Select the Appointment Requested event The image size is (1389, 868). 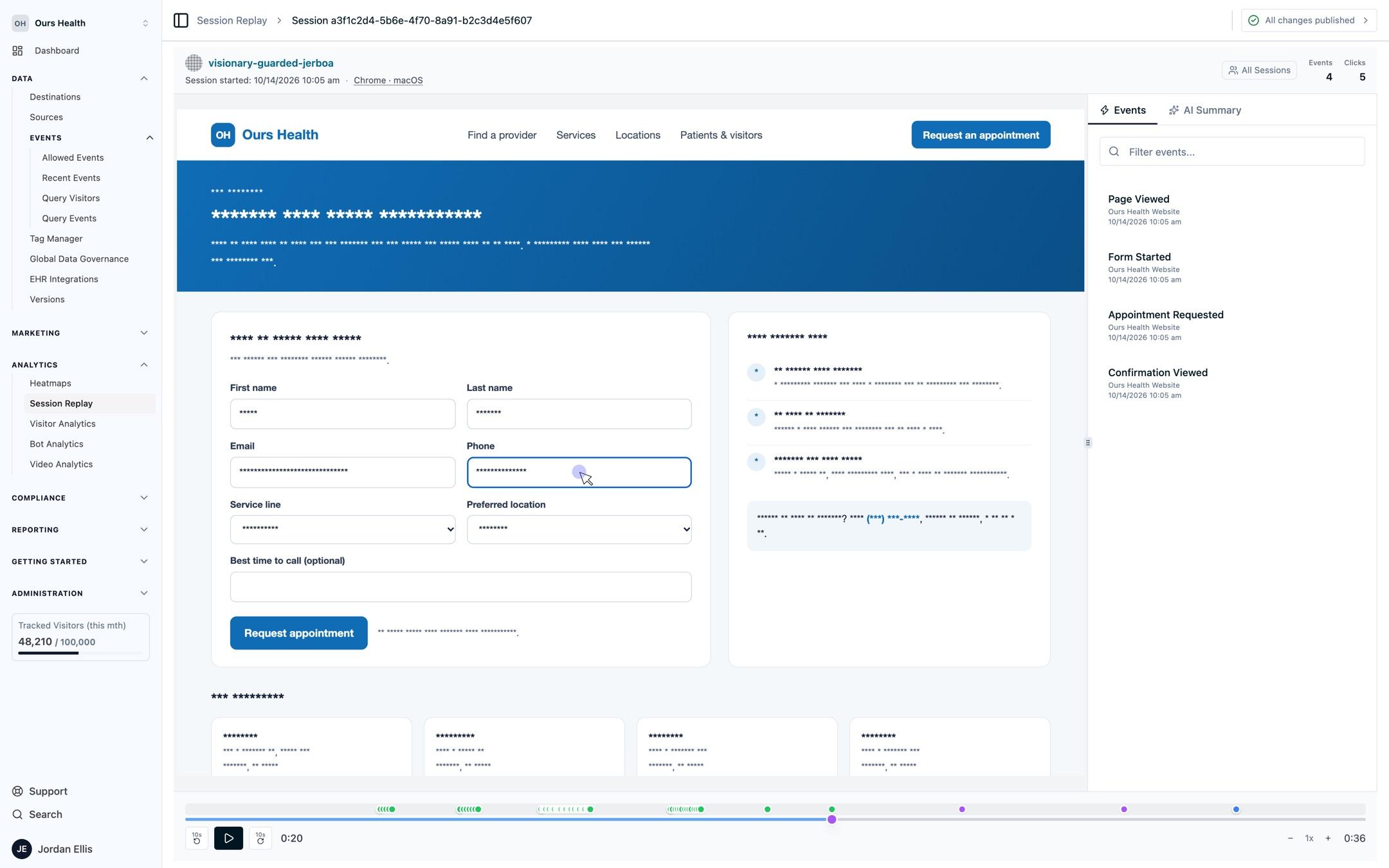click(1232, 326)
